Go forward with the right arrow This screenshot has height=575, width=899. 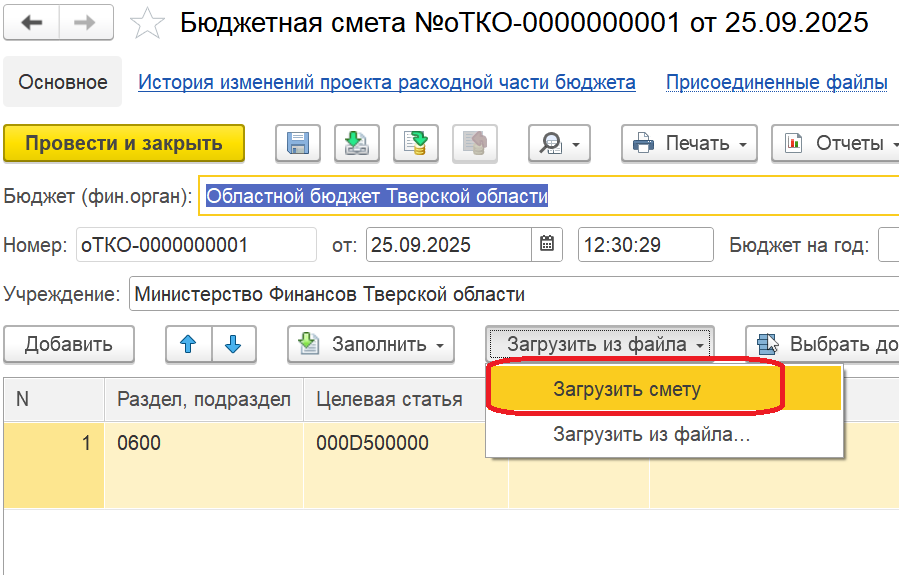coord(85,23)
